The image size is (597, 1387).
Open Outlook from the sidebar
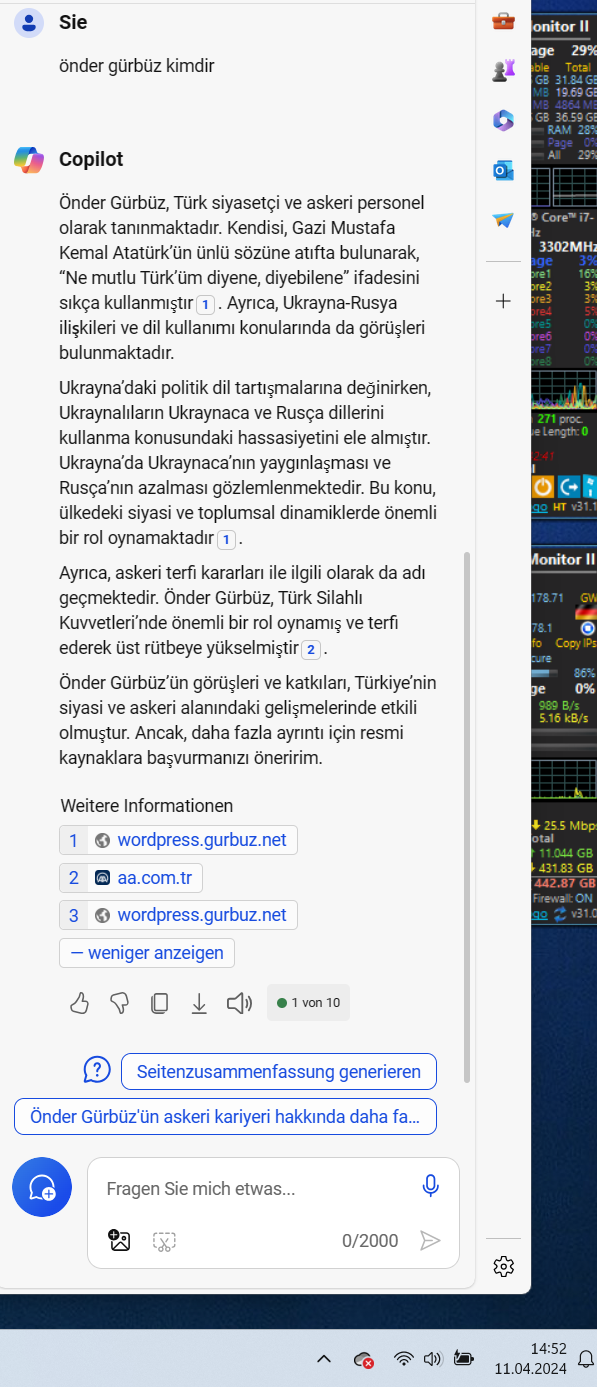point(503,171)
